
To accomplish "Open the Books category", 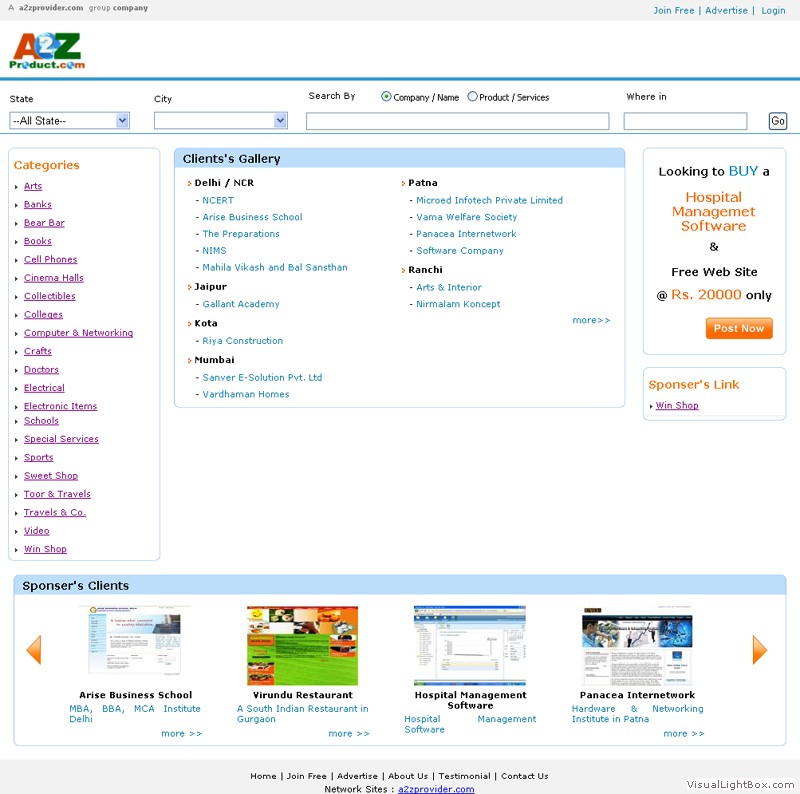I will point(38,241).
